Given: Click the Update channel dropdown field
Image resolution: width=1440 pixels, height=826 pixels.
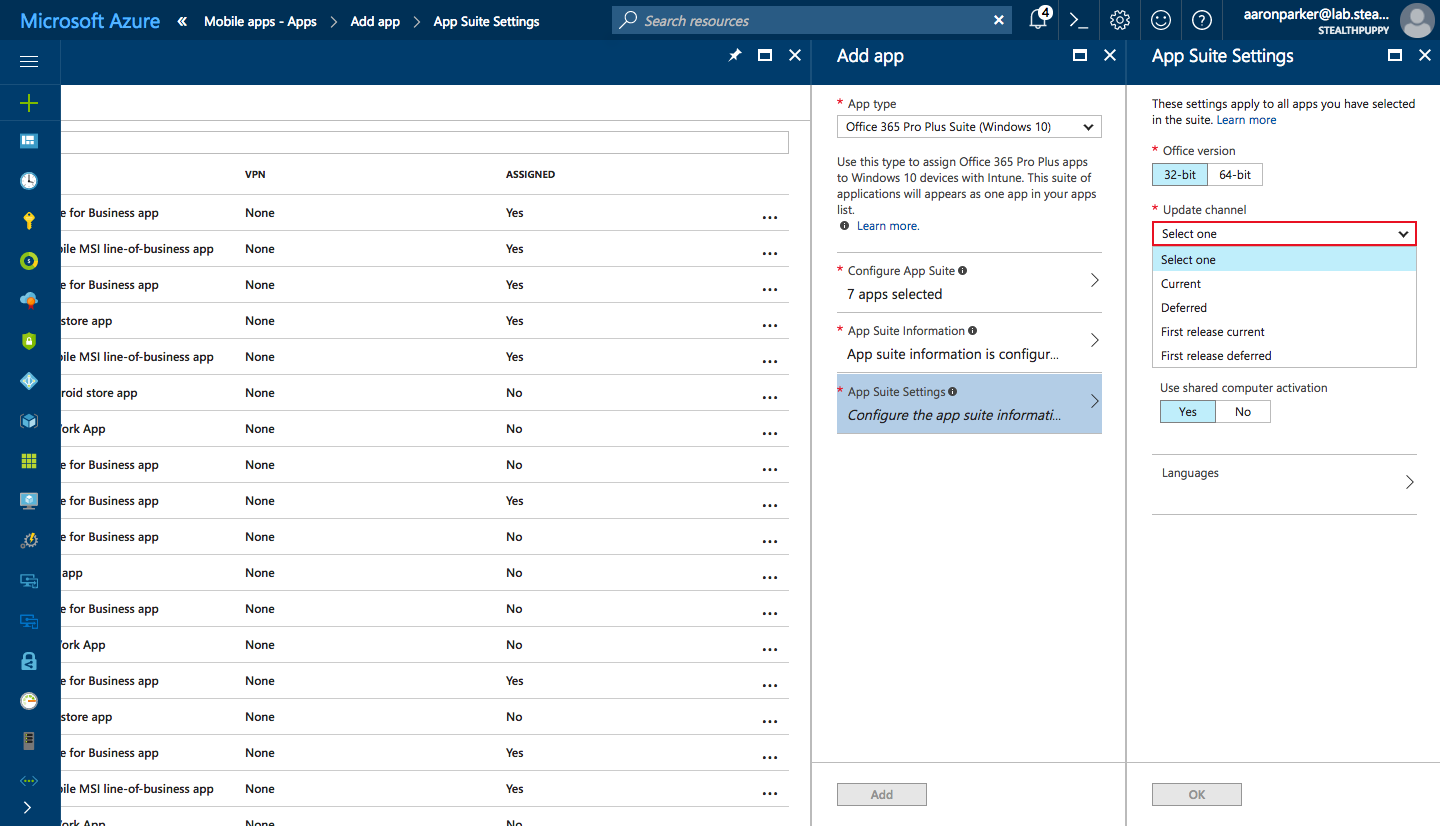Looking at the screenshot, I should (x=1284, y=234).
